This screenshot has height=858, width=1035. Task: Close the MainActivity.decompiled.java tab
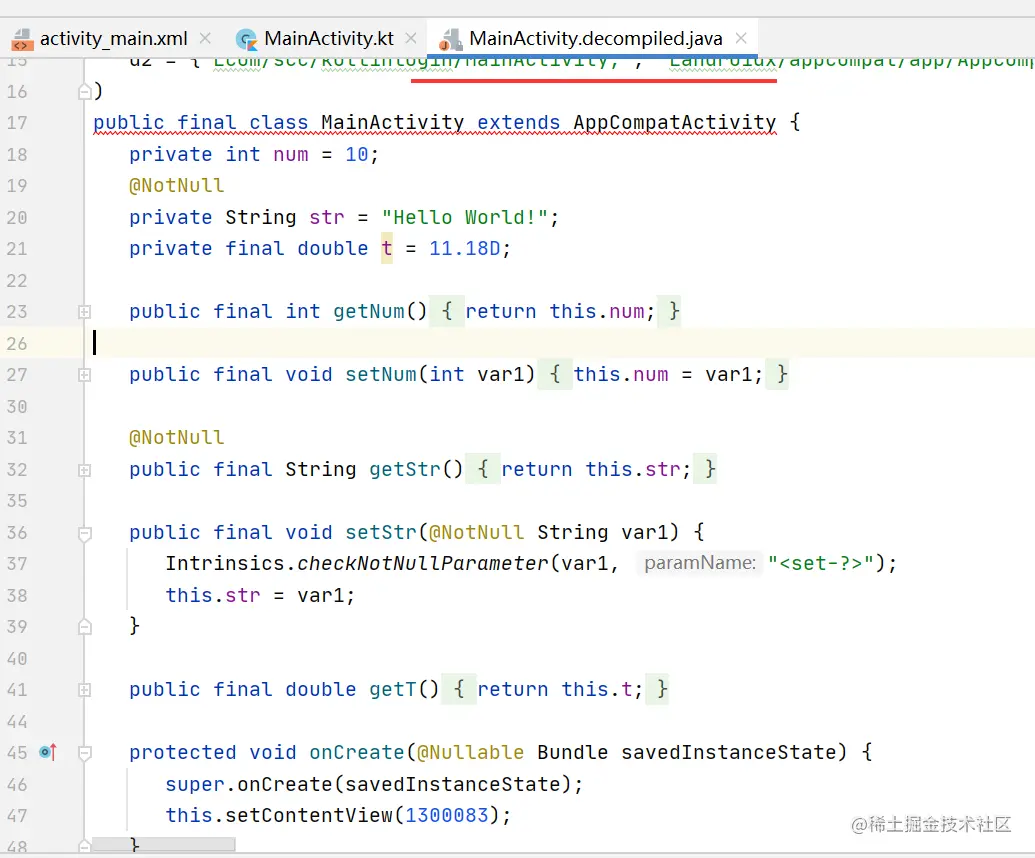(741, 38)
